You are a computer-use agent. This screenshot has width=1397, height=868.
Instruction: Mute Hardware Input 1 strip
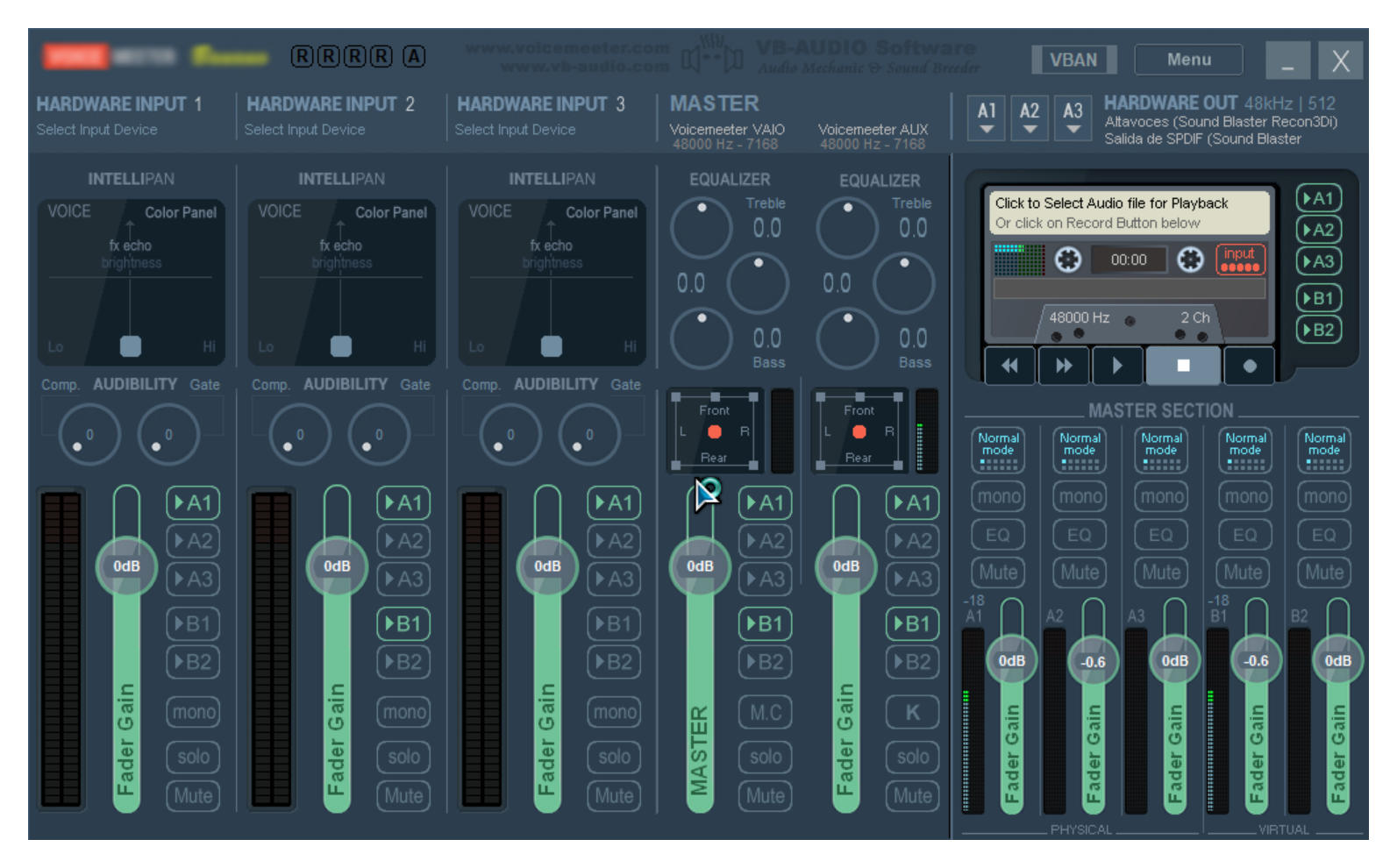click(x=193, y=796)
